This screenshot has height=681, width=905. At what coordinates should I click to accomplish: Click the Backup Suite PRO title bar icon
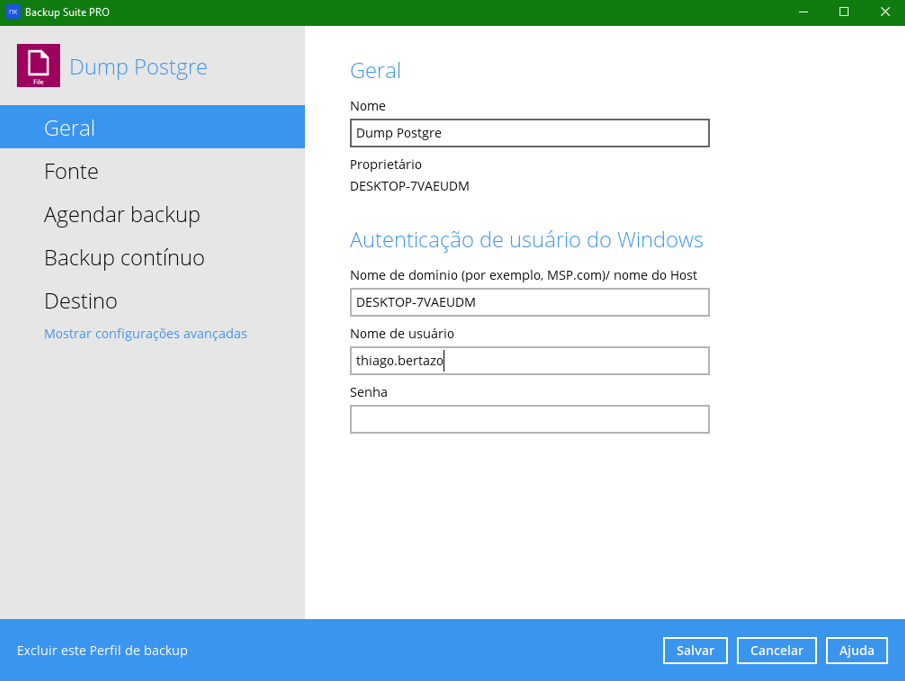point(13,12)
